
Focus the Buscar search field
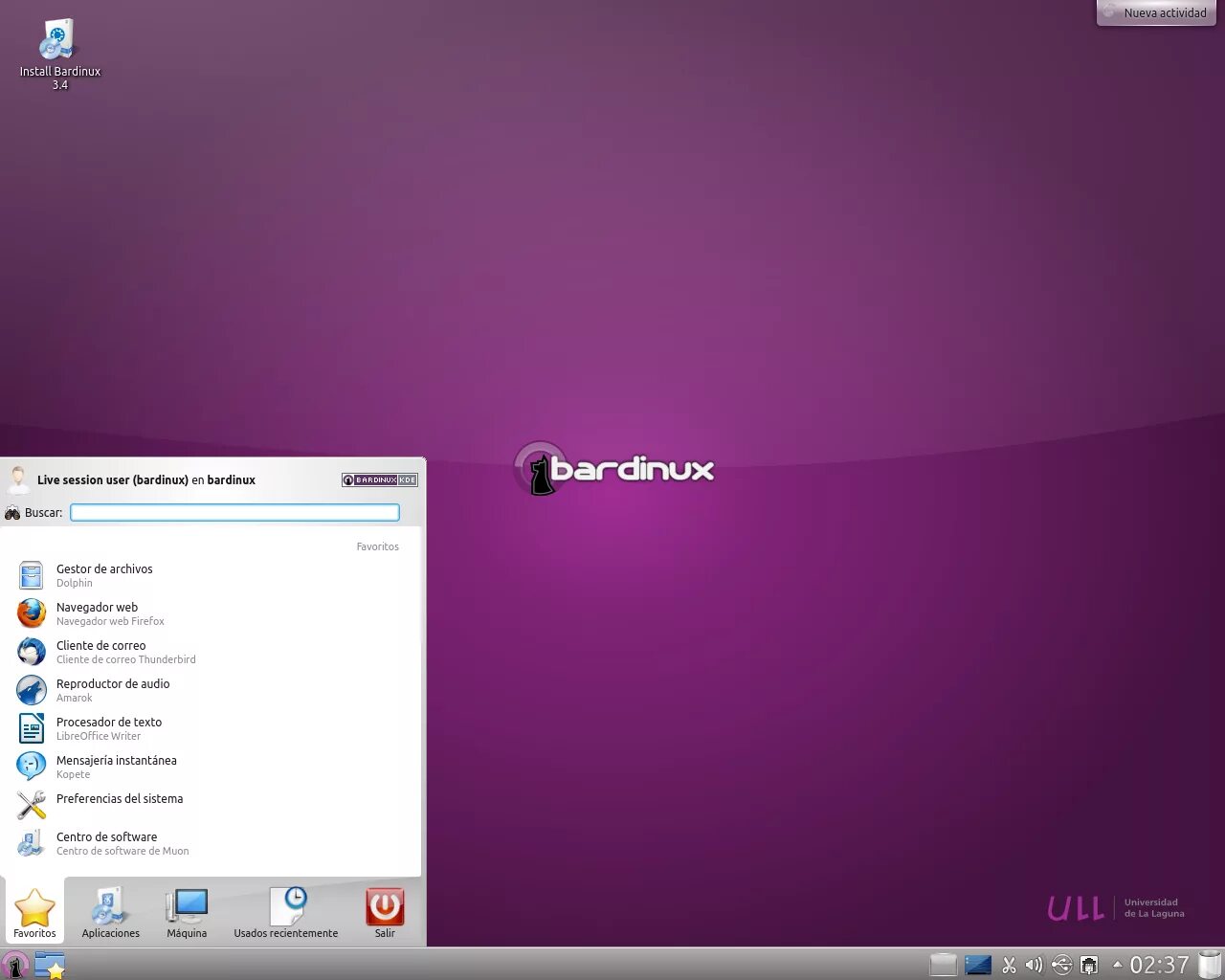click(x=234, y=513)
